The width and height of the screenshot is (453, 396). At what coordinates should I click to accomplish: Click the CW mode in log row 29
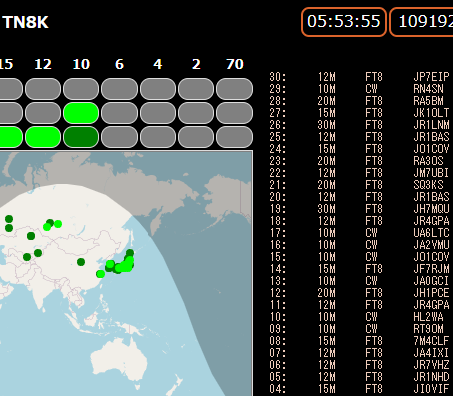[x=371, y=89]
